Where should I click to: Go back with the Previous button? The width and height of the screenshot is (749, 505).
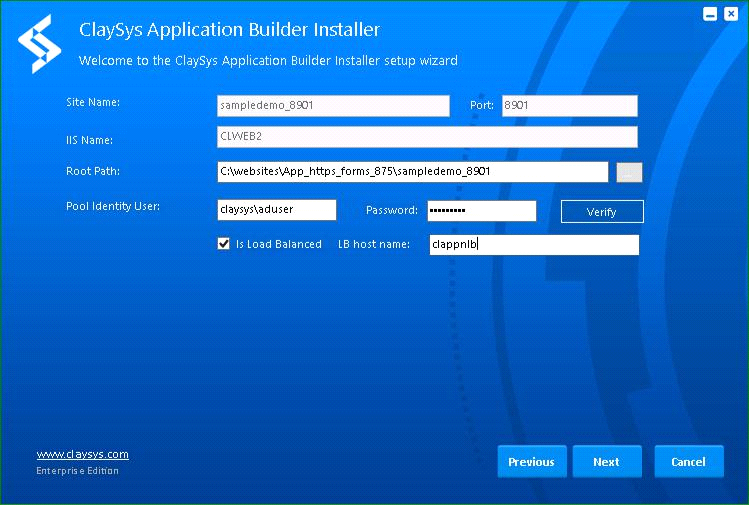[x=532, y=462]
